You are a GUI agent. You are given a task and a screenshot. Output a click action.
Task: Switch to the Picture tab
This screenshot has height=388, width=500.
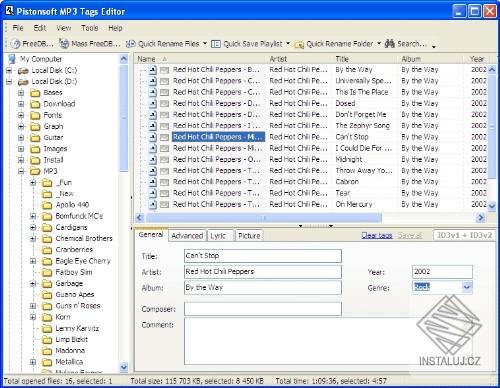(x=249, y=236)
